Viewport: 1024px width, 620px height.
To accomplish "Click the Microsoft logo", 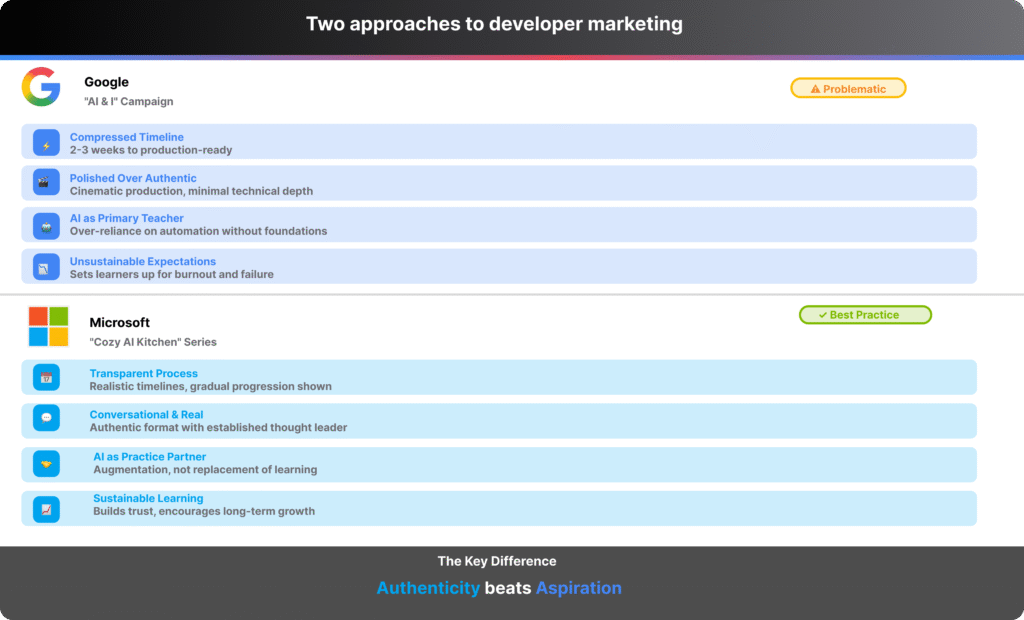I will coord(48,326).
